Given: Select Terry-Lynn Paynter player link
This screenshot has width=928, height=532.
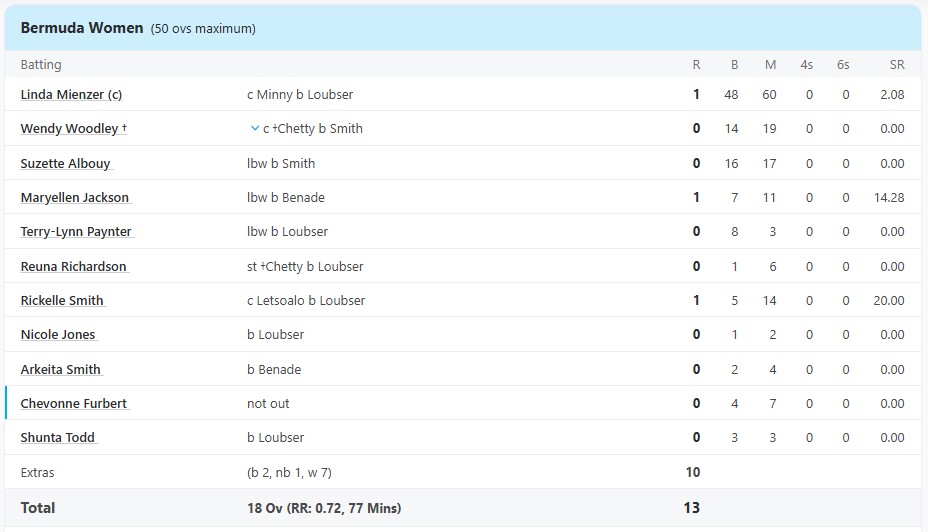Looking at the screenshot, I should point(76,232).
